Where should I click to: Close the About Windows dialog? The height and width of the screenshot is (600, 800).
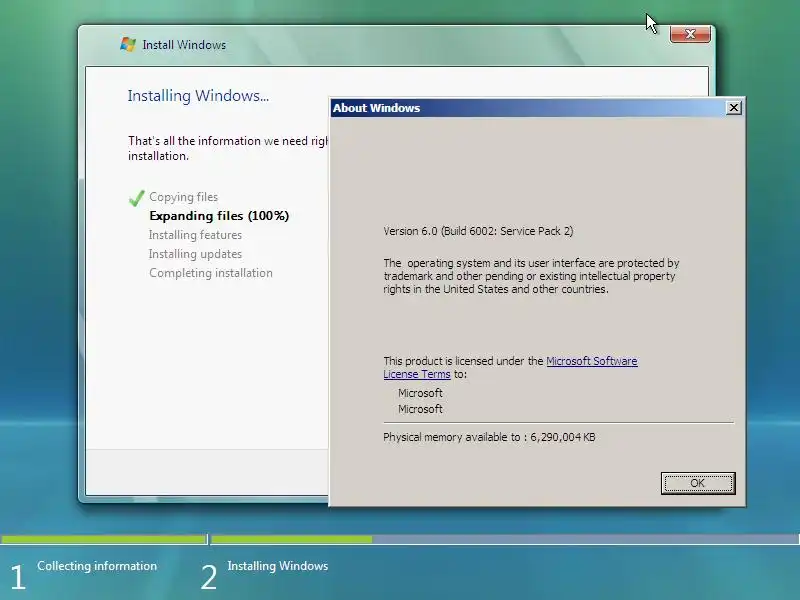click(733, 108)
